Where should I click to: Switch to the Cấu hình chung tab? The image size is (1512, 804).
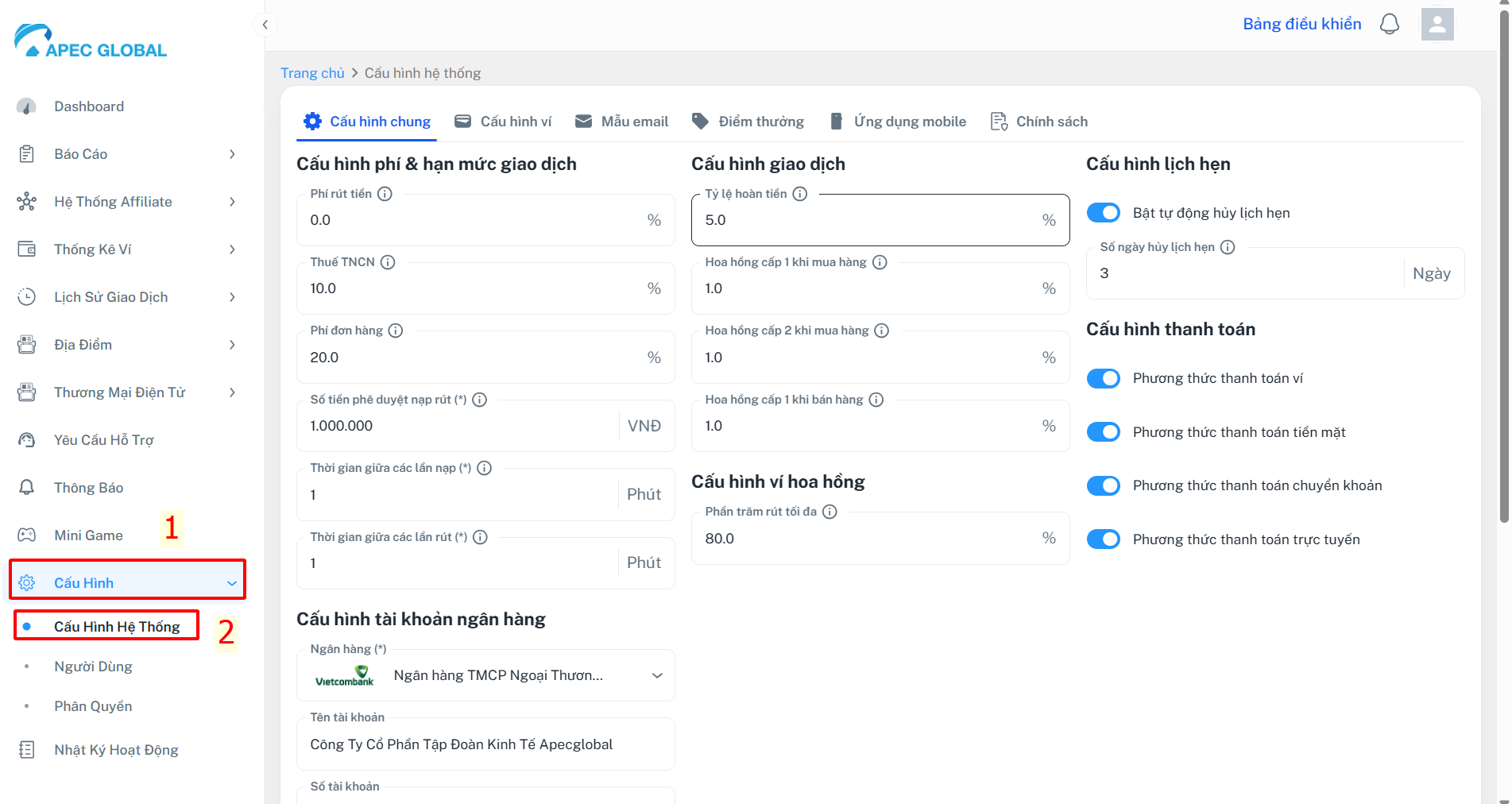(367, 122)
